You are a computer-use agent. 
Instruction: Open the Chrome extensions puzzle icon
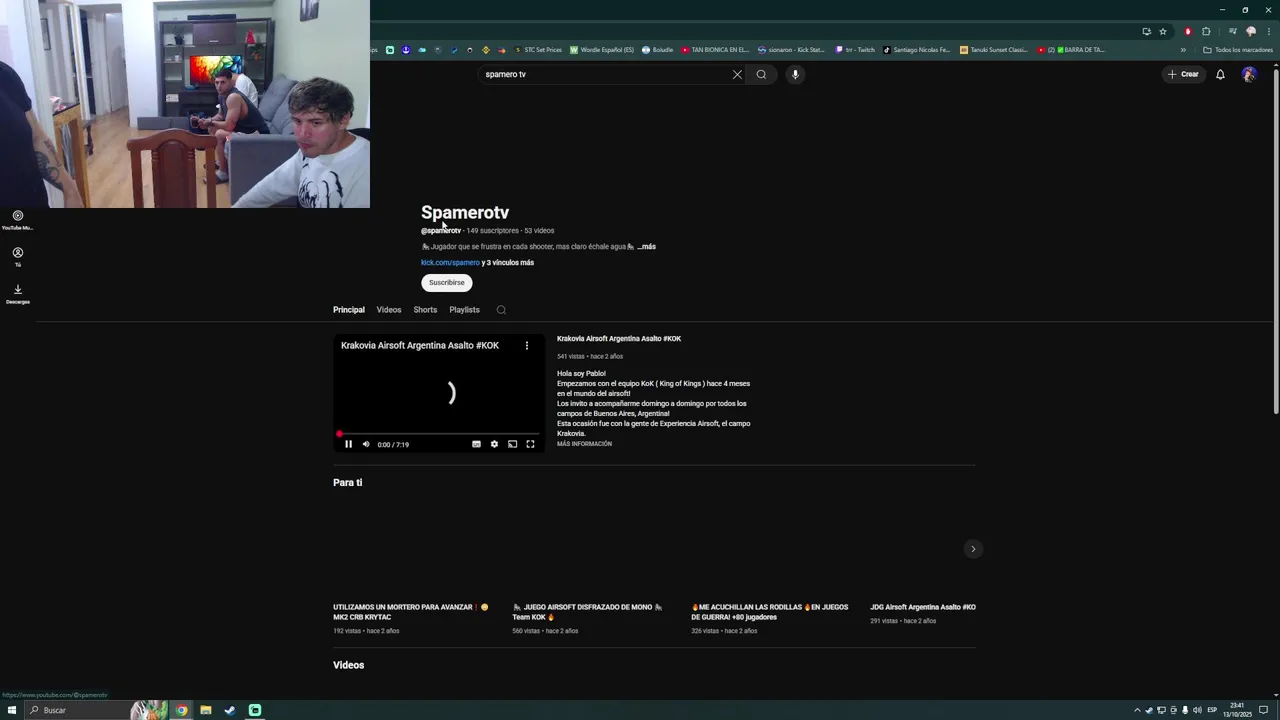[x=1206, y=31]
